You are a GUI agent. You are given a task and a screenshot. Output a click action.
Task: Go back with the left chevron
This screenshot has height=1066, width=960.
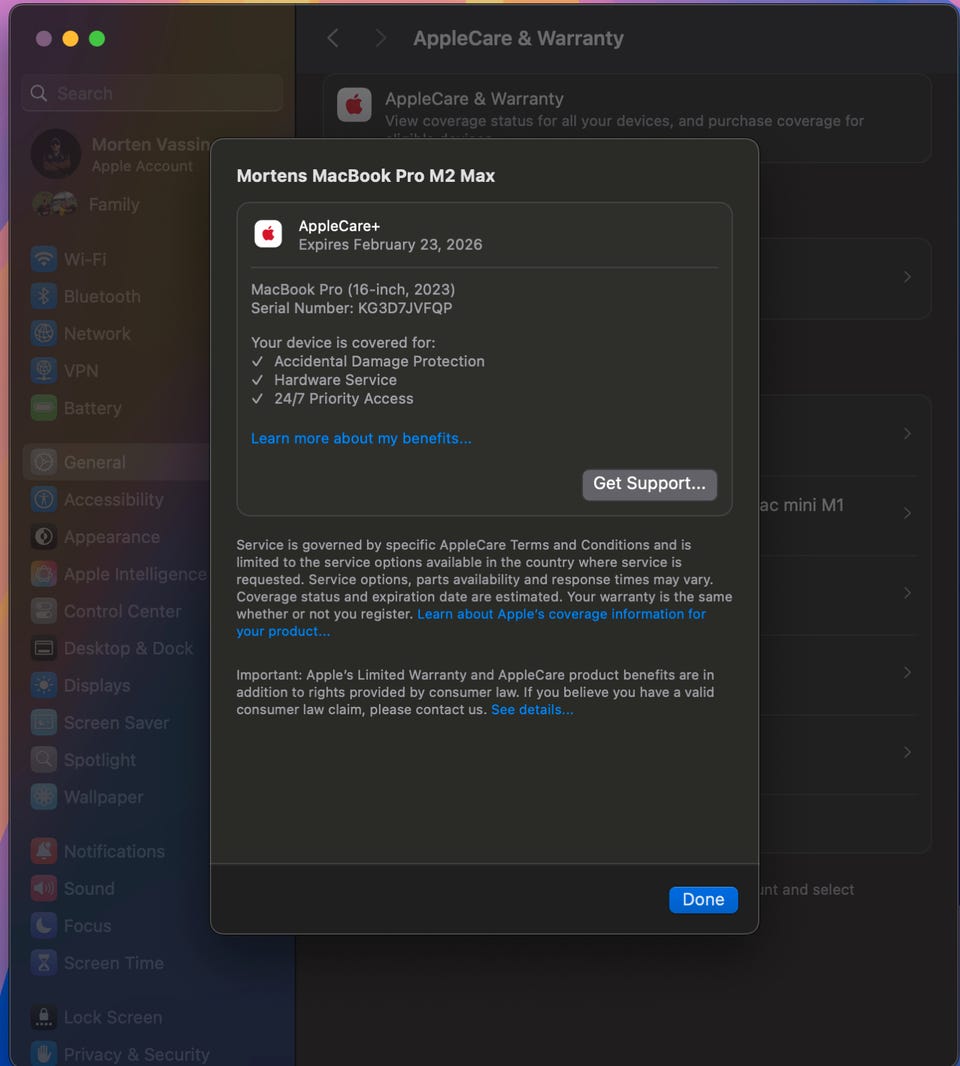pyautogui.click(x=333, y=38)
